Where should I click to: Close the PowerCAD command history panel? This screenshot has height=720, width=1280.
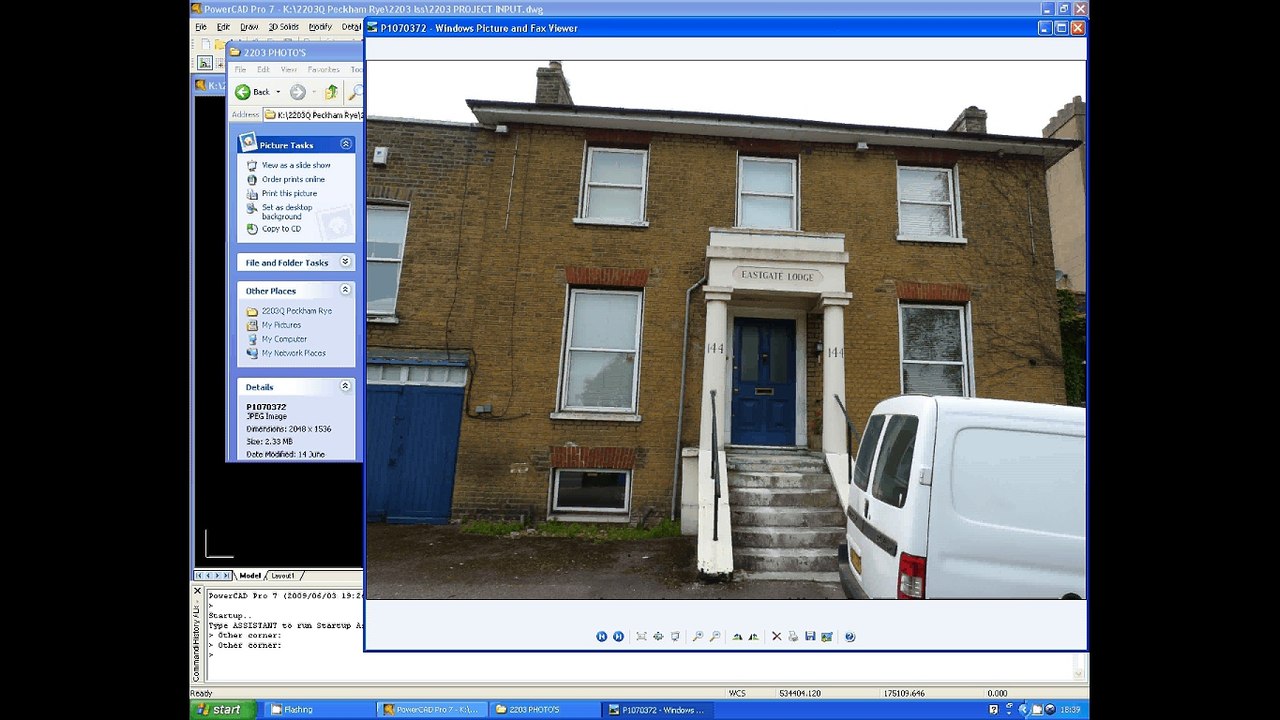pos(197,591)
